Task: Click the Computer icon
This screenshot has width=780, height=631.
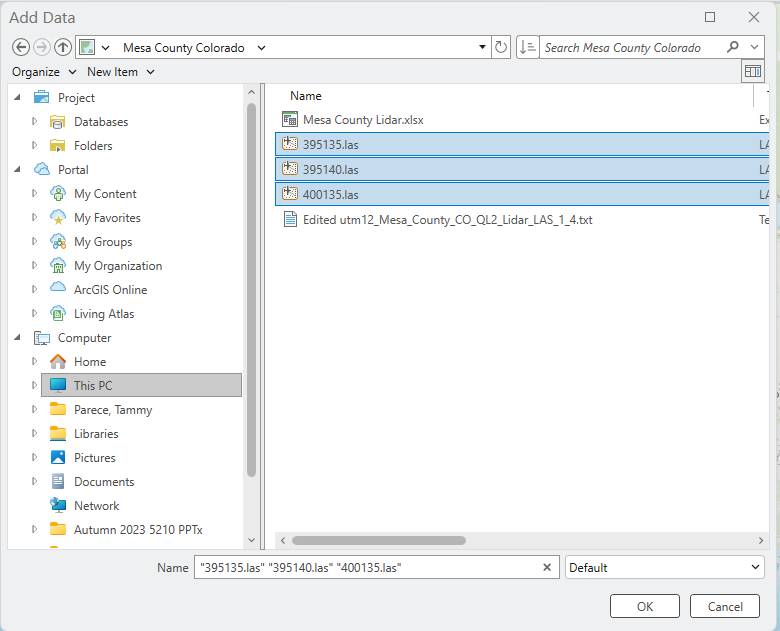Action: click(42, 338)
